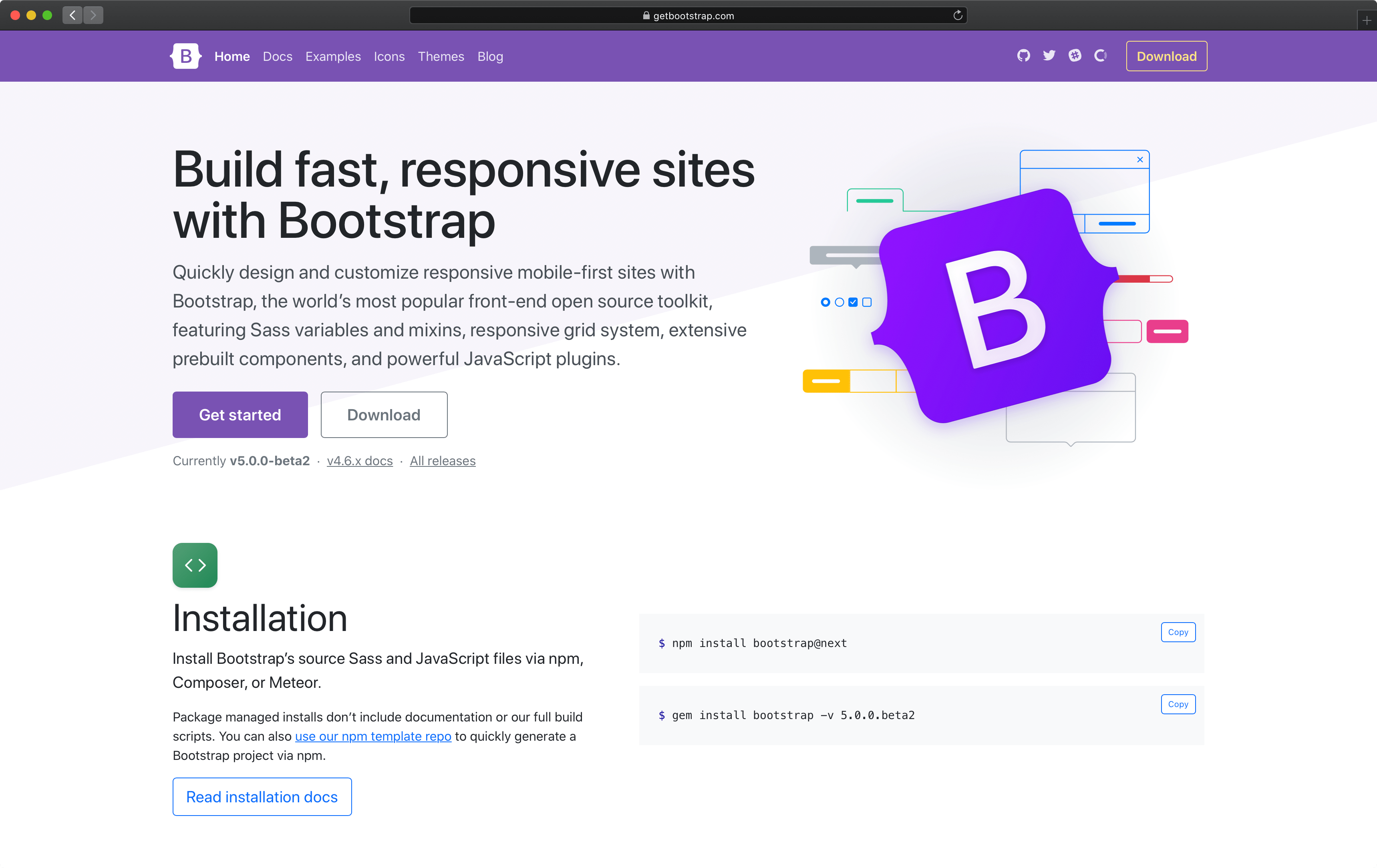The image size is (1377, 868).
Task: Click the Copy icon for gem install command
Action: [x=1177, y=704]
